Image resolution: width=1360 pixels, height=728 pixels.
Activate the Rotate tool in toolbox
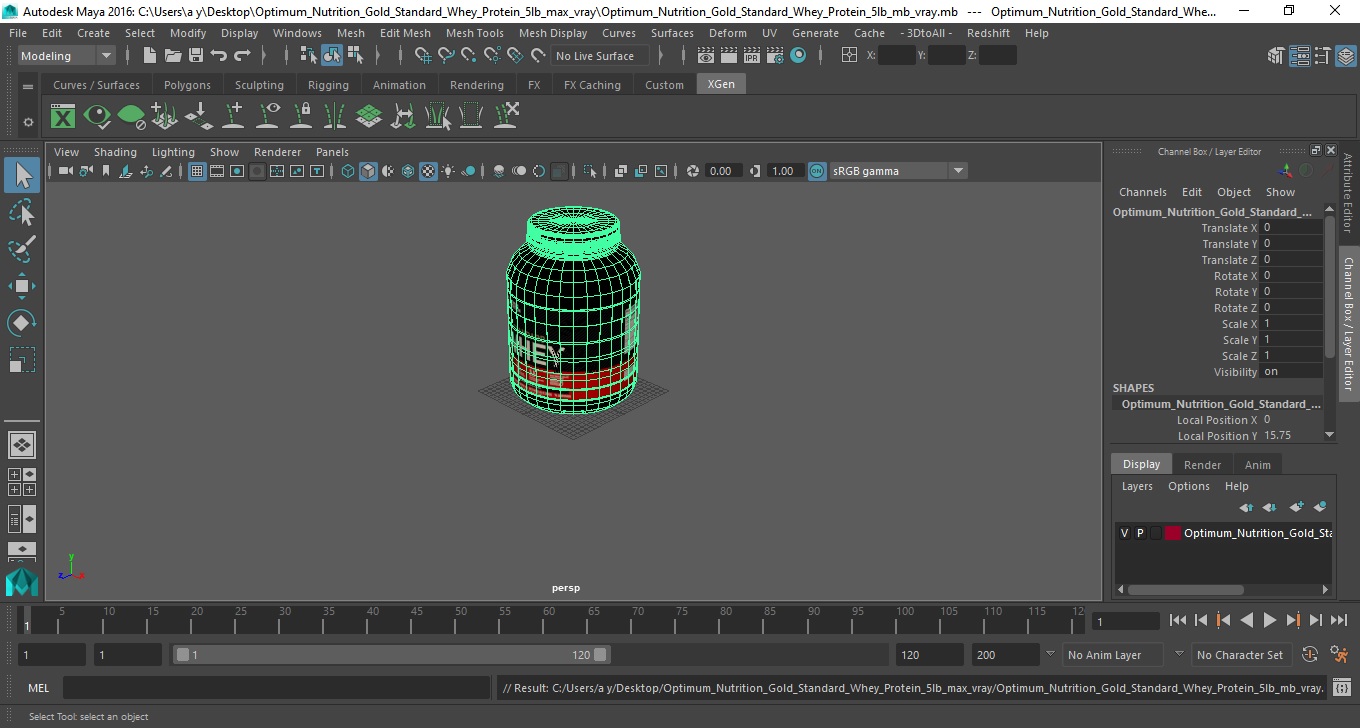[x=22, y=323]
